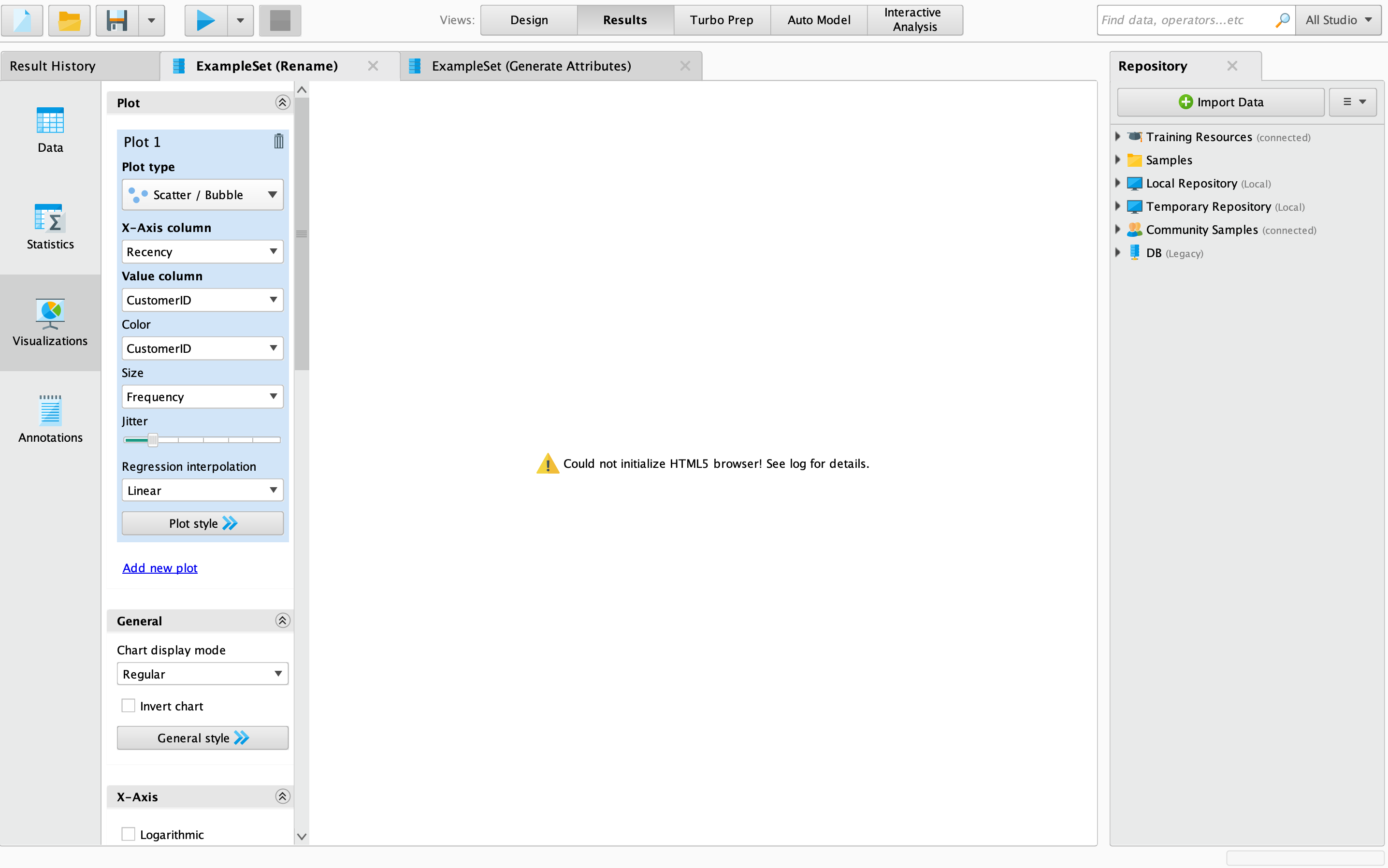
Task: Open the Regression interpolation dropdown
Action: coord(202,490)
